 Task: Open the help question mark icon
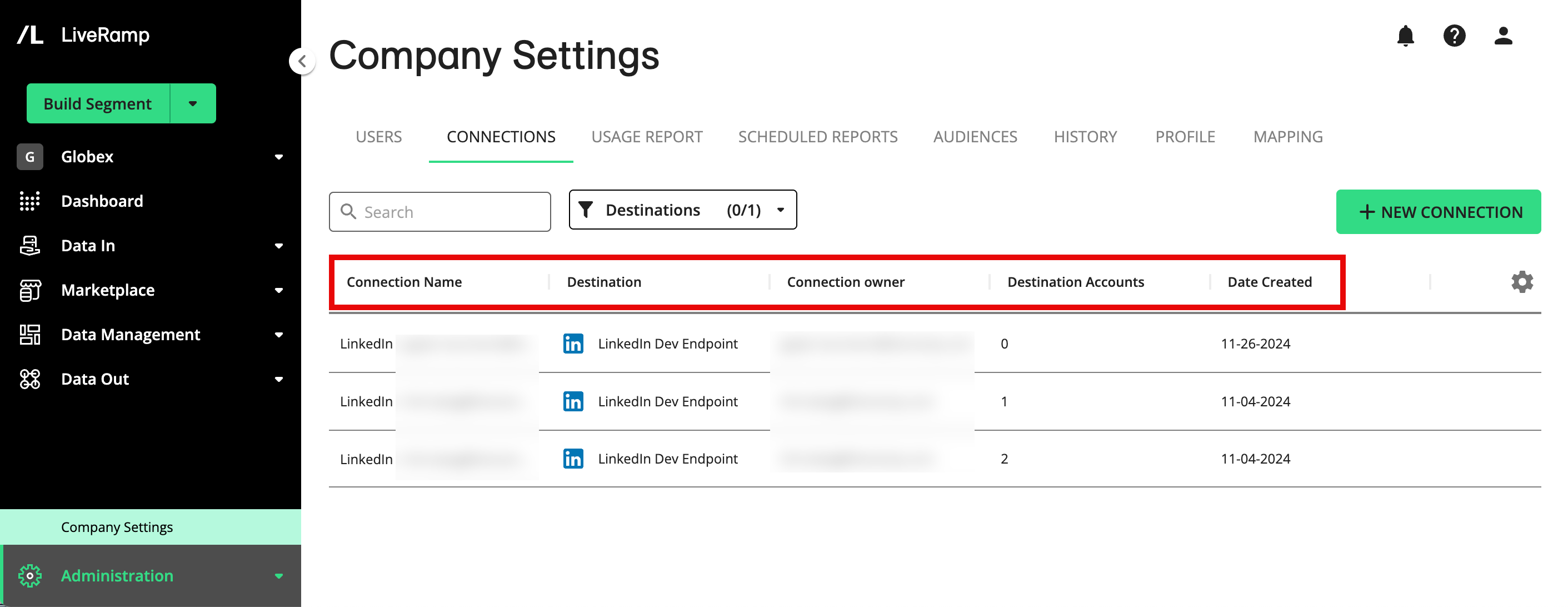(1454, 36)
